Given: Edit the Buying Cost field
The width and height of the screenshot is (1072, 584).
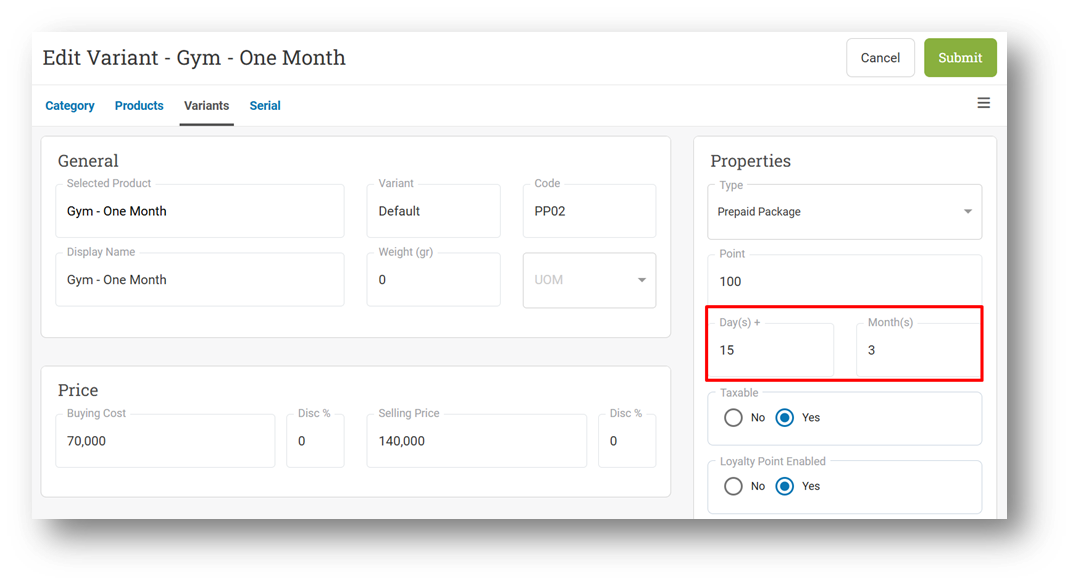Looking at the screenshot, I should pos(165,441).
